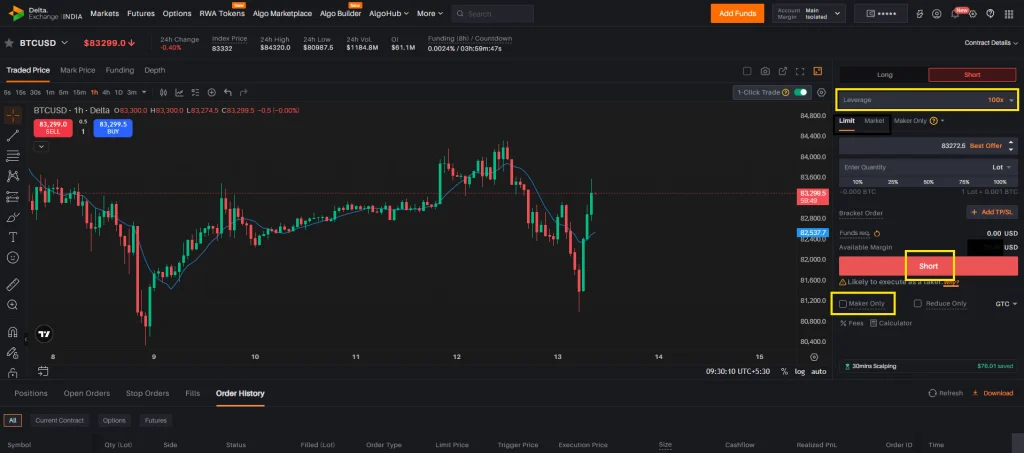This screenshot has width=1024, height=453.
Task: Expand the AlgoHub menu dropdown
Action: click(x=389, y=13)
